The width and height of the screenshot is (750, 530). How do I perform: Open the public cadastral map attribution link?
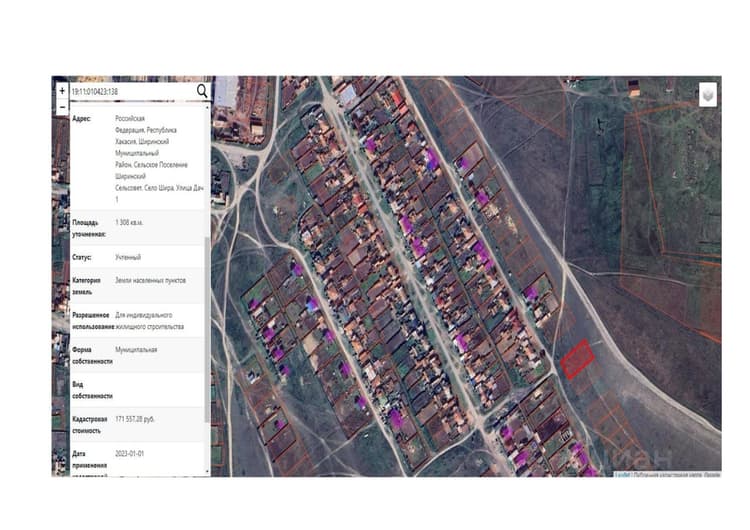coord(676,475)
